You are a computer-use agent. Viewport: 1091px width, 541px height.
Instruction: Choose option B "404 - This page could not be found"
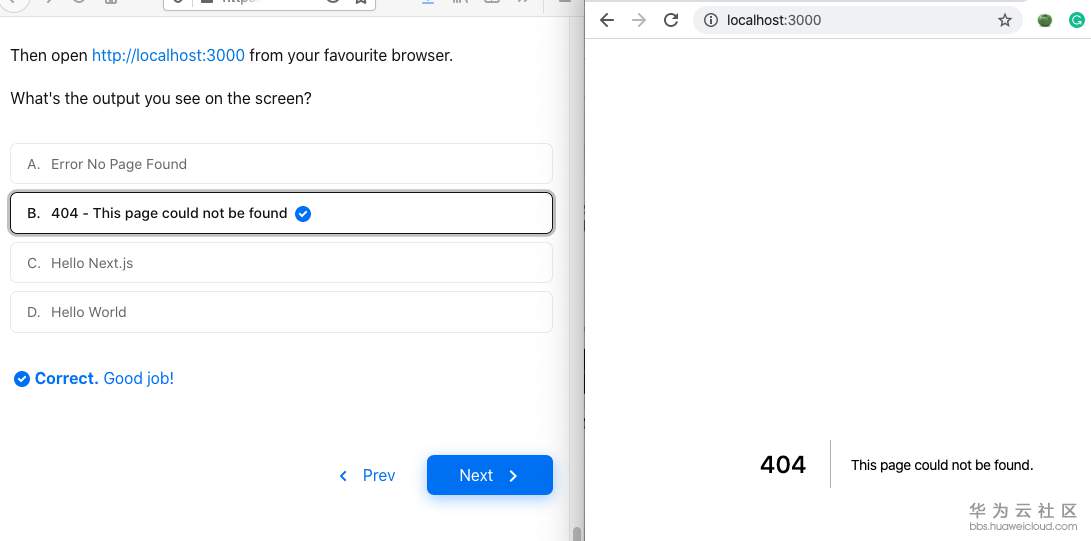coord(281,213)
